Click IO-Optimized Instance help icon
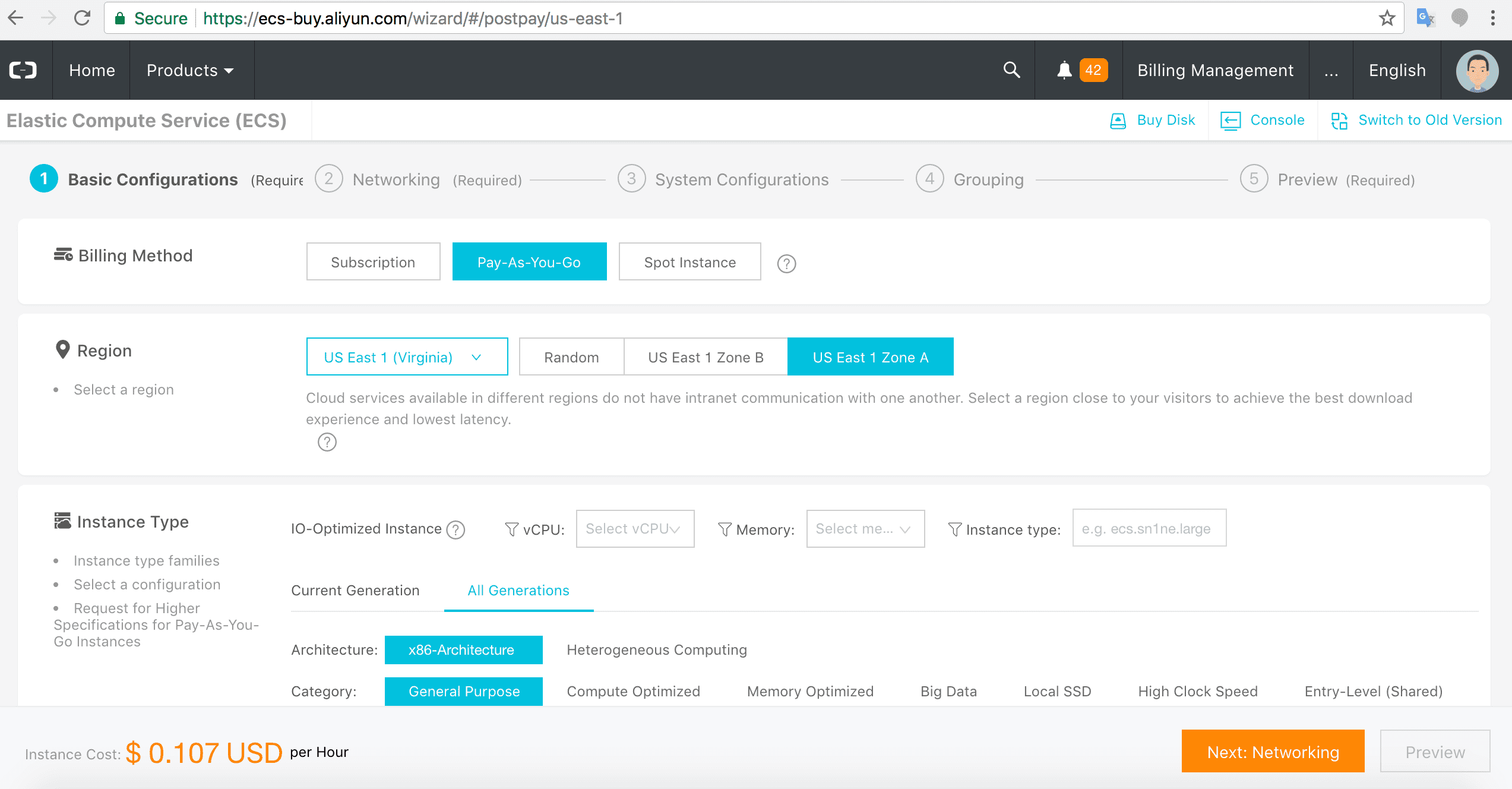 (x=456, y=529)
